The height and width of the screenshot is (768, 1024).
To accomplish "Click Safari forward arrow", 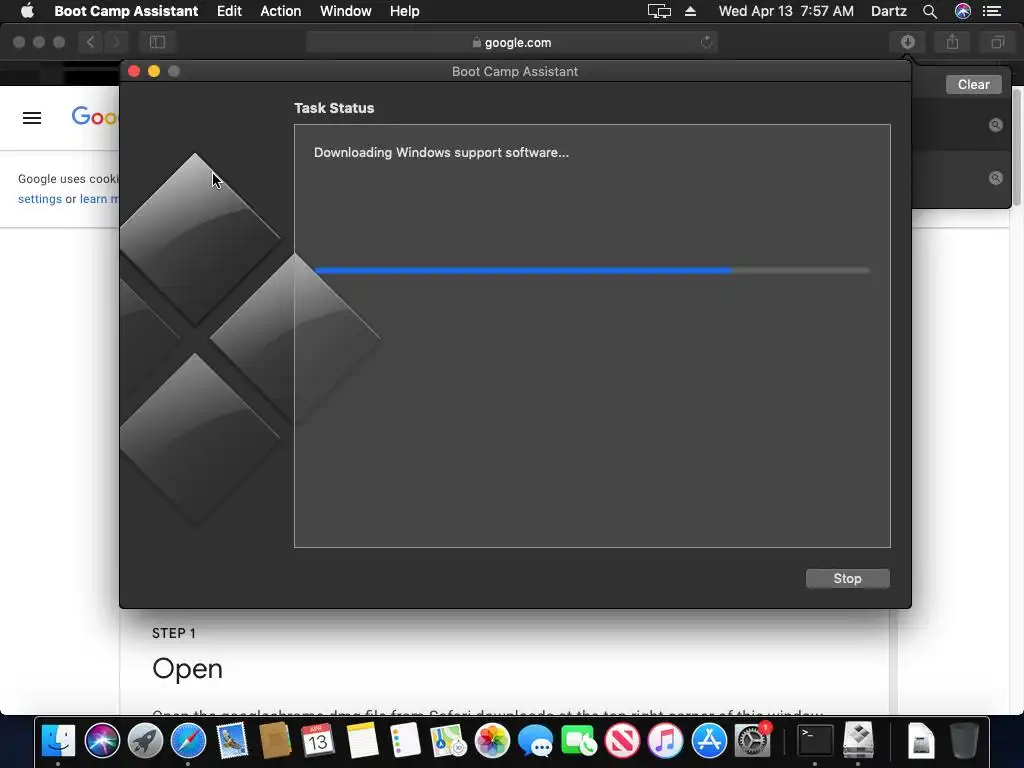I will 116,42.
